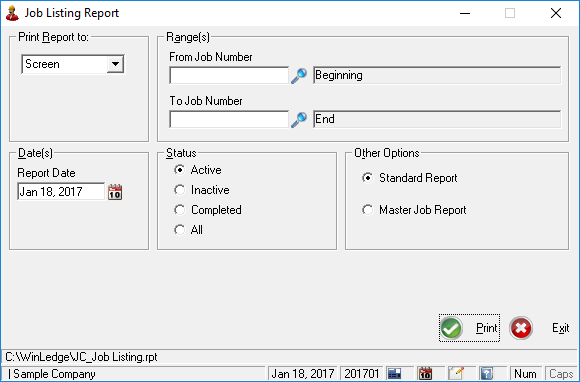Click the notepad icon in status bar
The width and height of the screenshot is (580, 382).
456,373
